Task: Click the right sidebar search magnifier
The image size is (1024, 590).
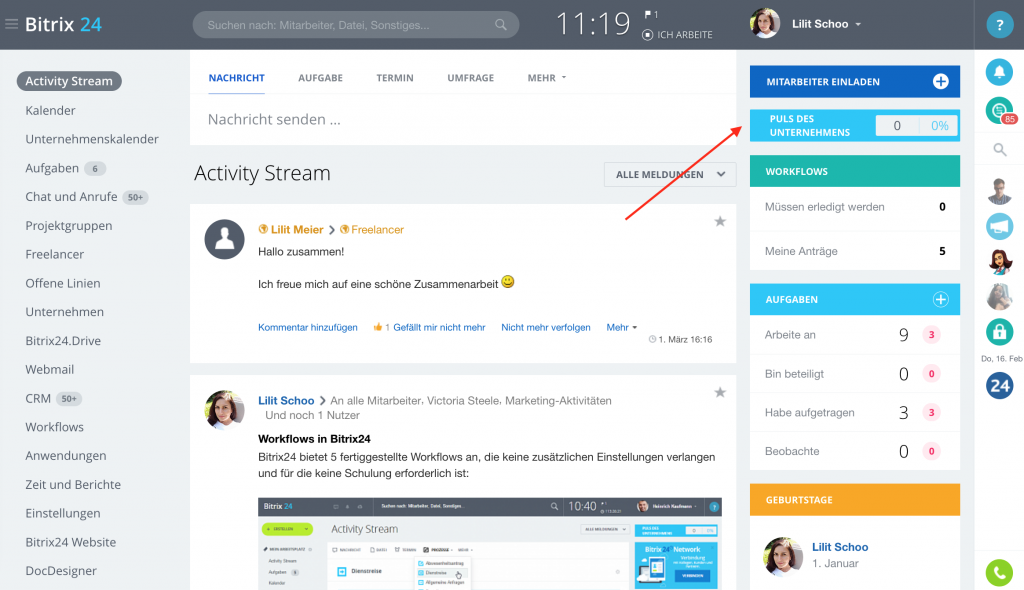Action: 999,150
